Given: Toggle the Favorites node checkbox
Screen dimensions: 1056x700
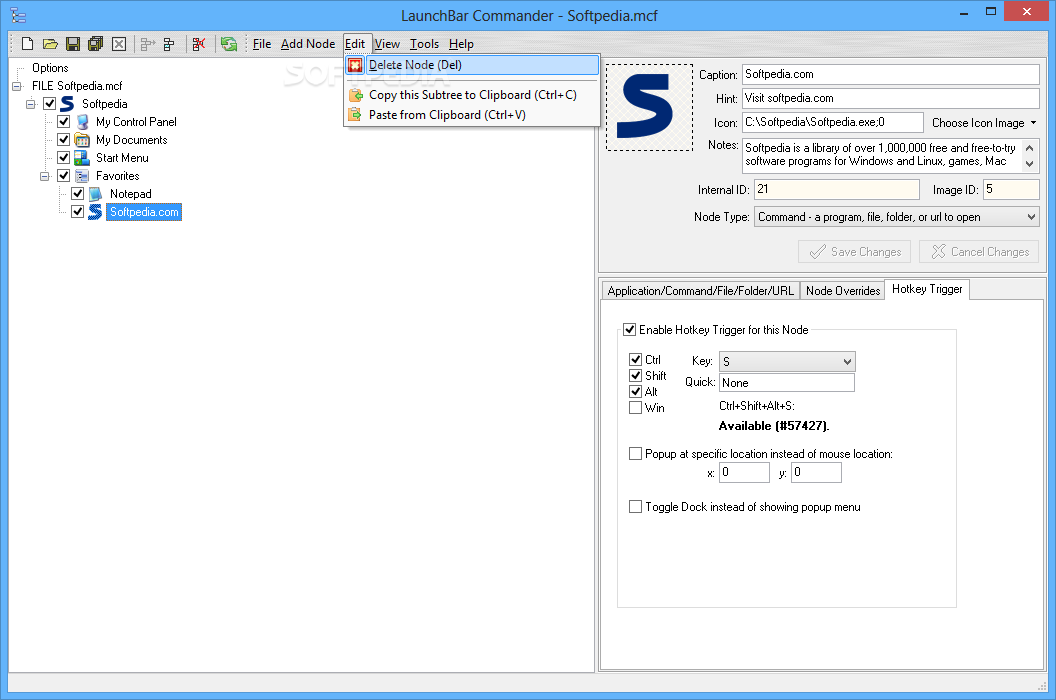Looking at the screenshot, I should [63, 176].
